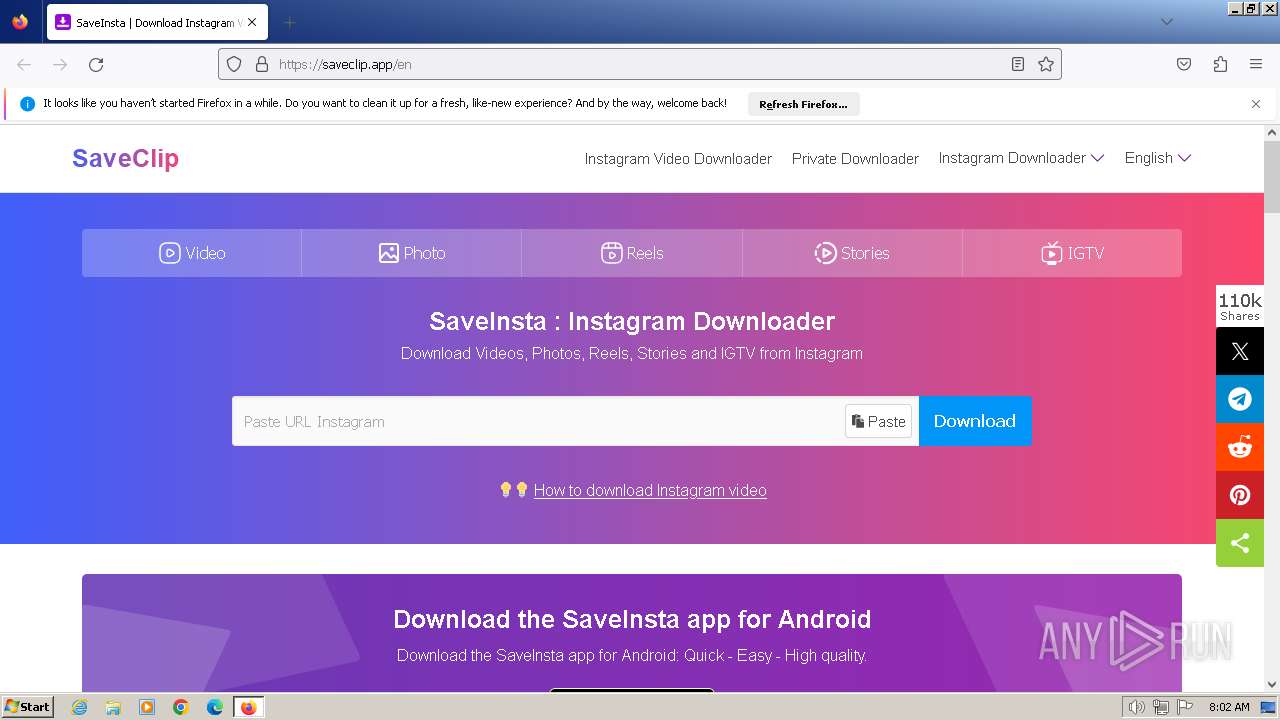The image size is (1280, 720).
Task: Click the 110k Shares counter
Action: [x=1240, y=306]
